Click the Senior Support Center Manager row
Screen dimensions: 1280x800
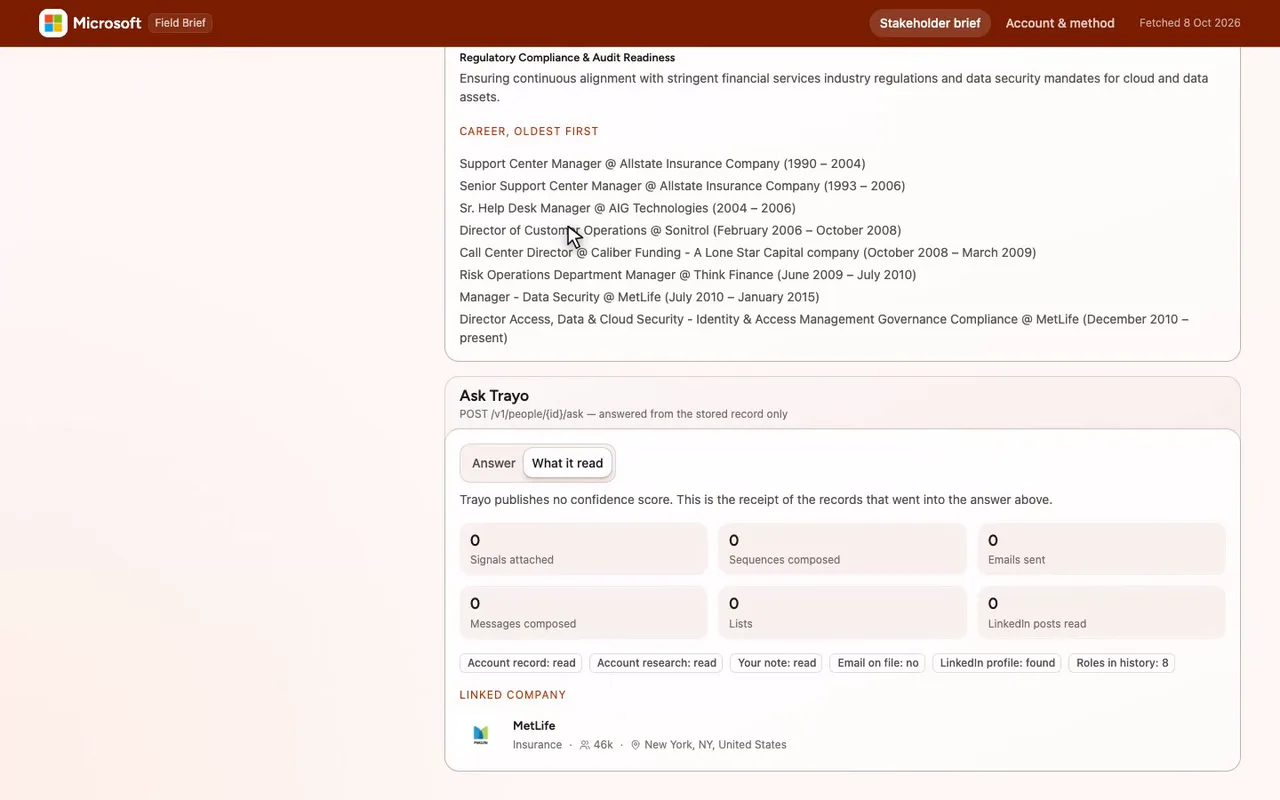click(x=682, y=186)
